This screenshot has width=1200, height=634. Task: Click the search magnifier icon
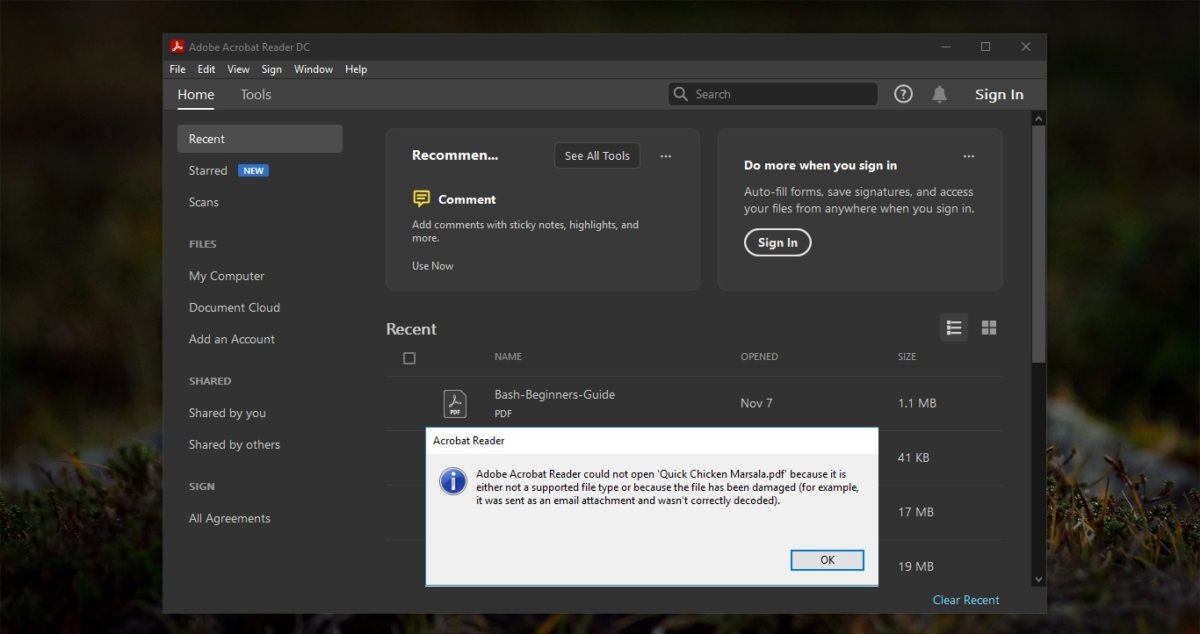click(681, 93)
